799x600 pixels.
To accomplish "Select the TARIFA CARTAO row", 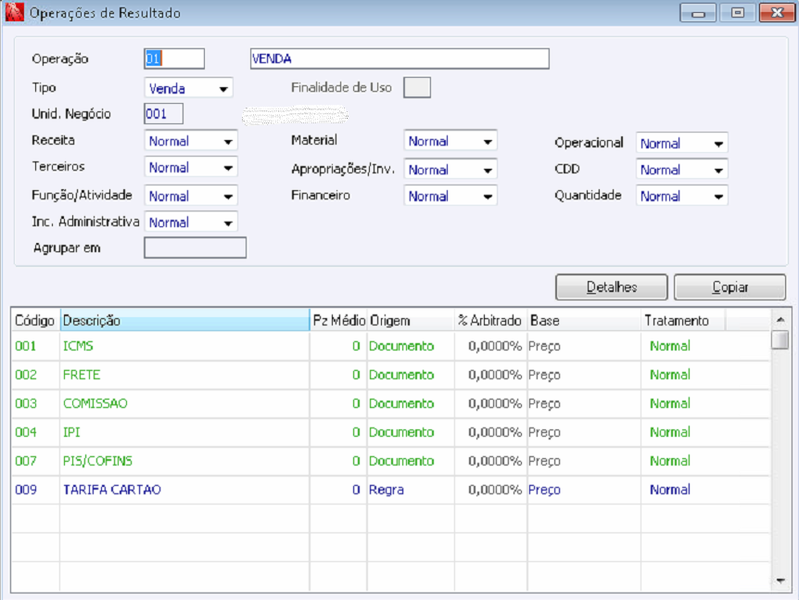I will (x=390, y=490).
